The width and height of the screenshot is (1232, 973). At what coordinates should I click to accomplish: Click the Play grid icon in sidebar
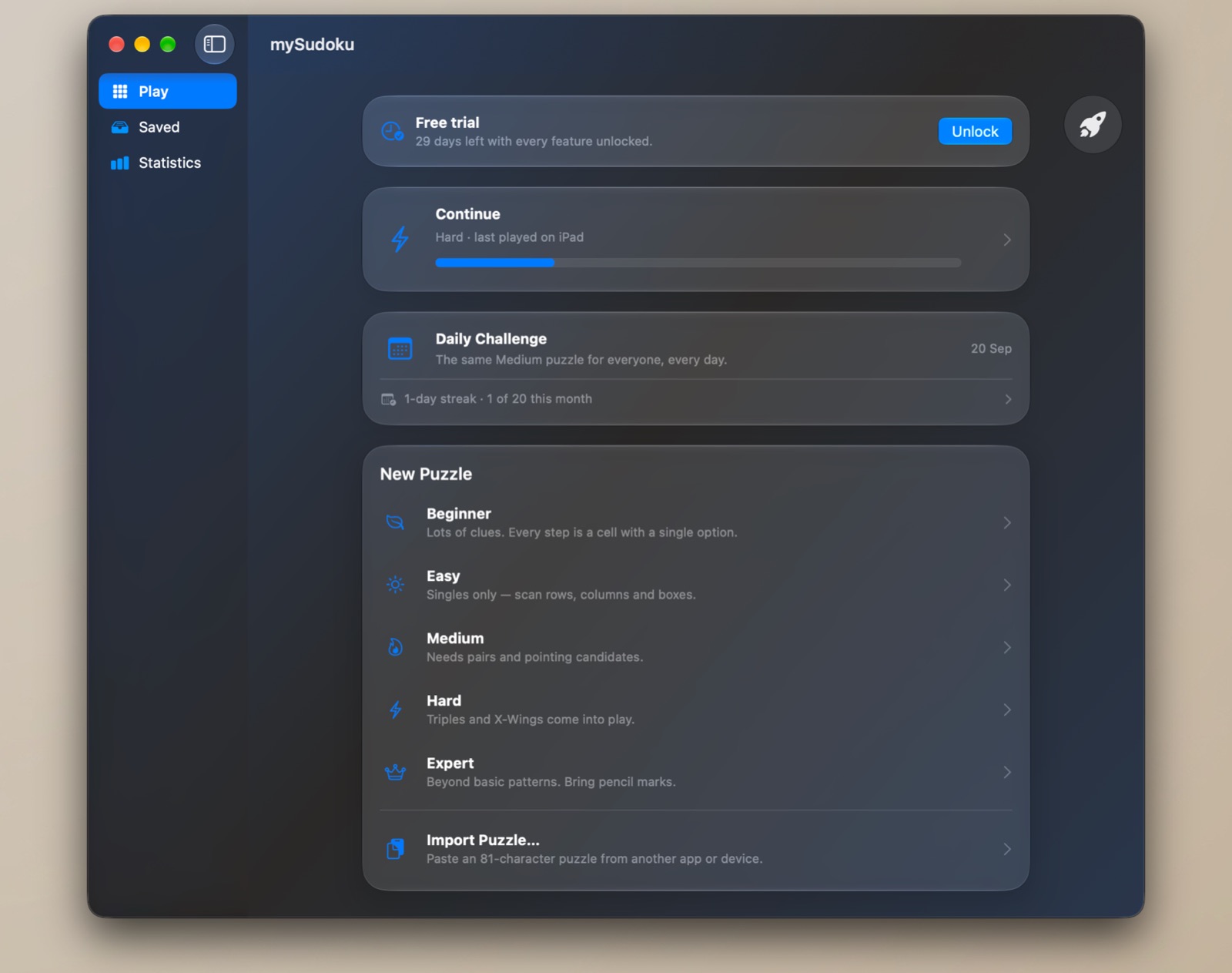click(x=120, y=92)
